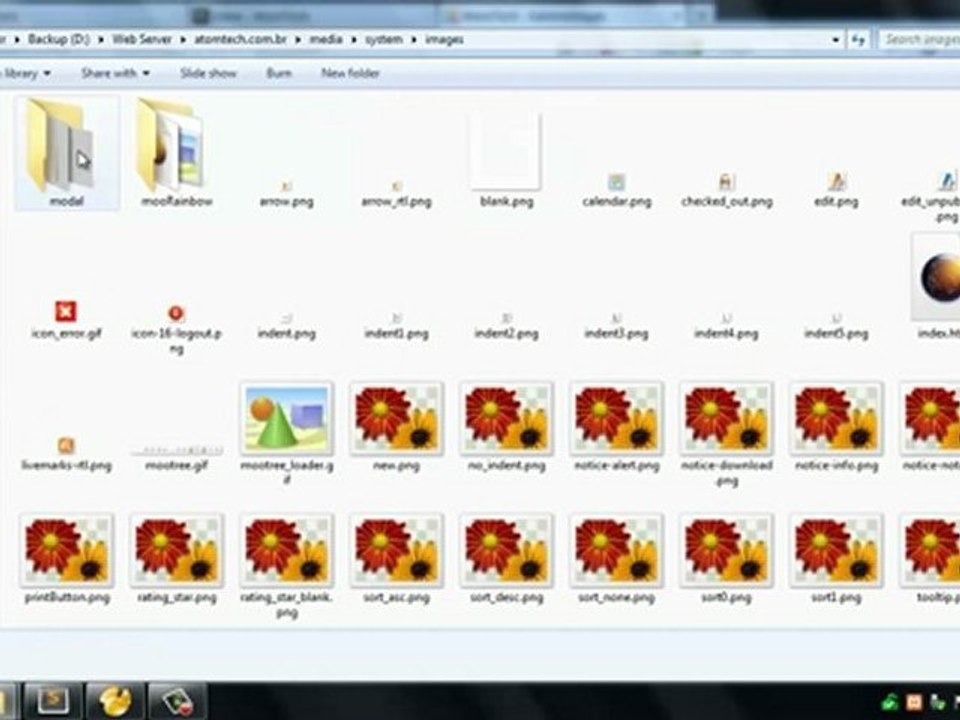Select the icon-16-logout.png file

pyautogui.click(x=176, y=331)
